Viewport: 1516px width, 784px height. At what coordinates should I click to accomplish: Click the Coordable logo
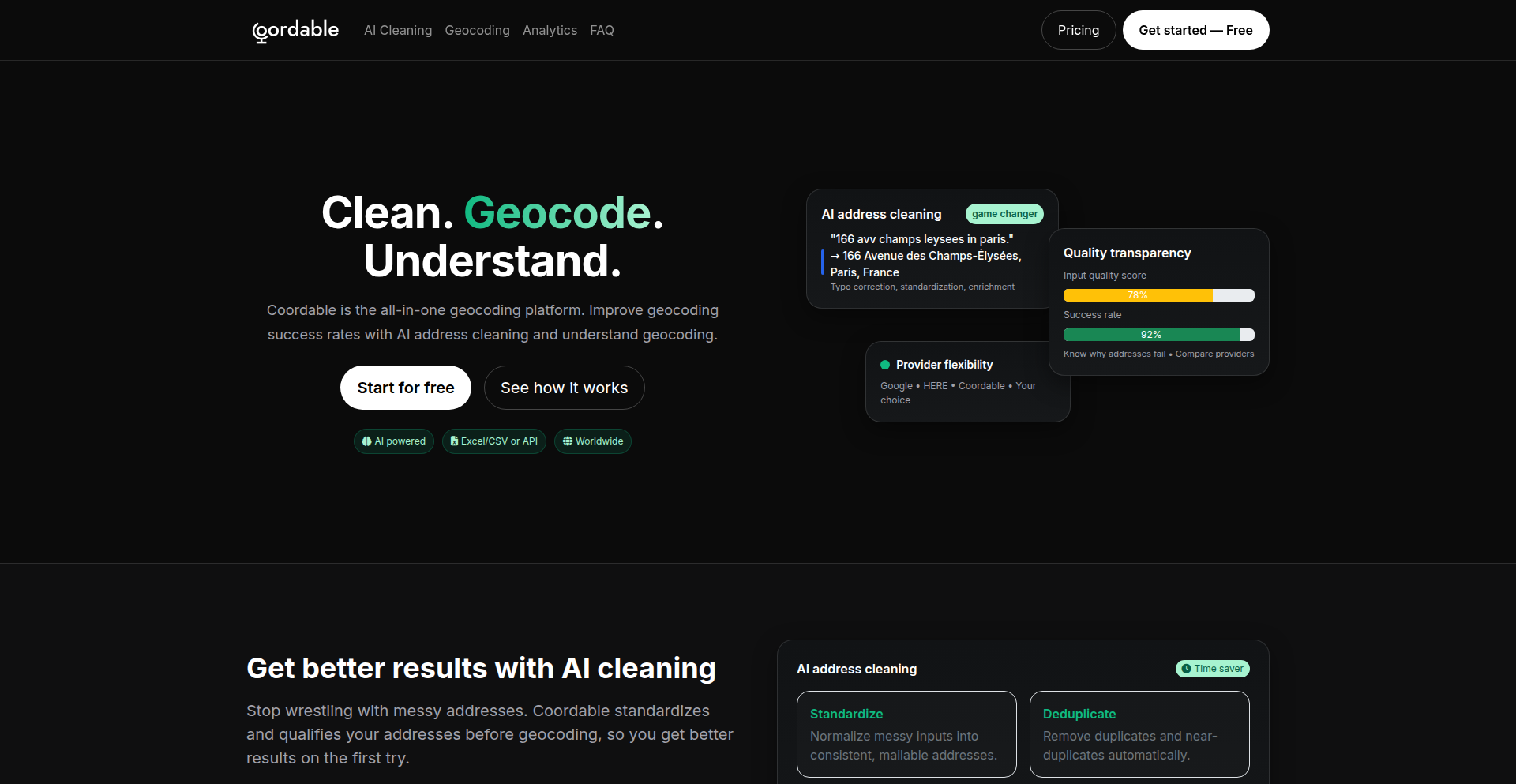295,30
